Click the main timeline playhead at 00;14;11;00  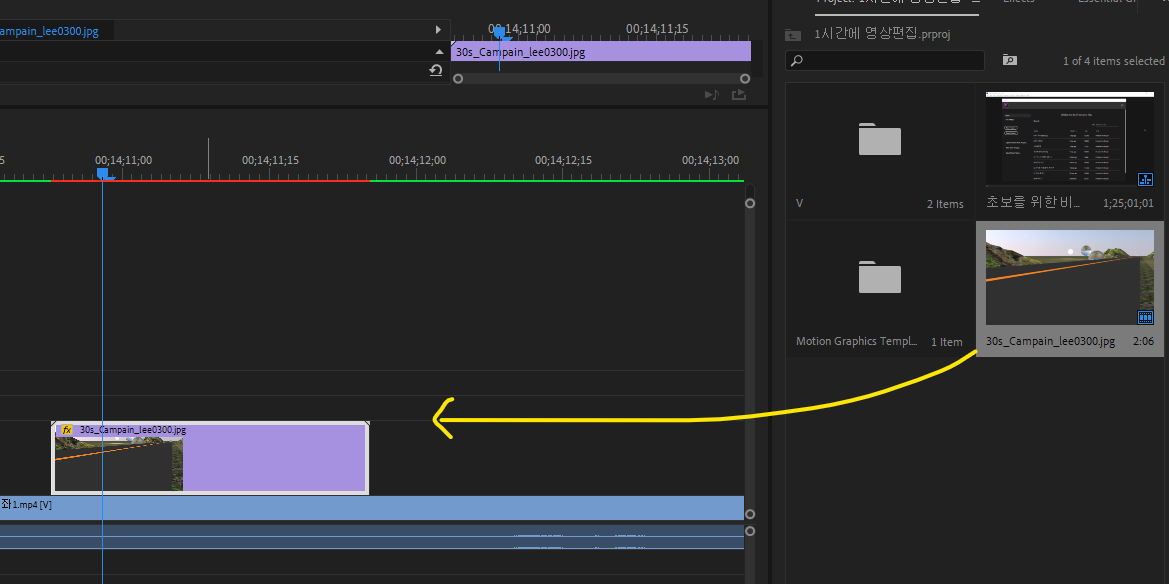click(x=103, y=173)
